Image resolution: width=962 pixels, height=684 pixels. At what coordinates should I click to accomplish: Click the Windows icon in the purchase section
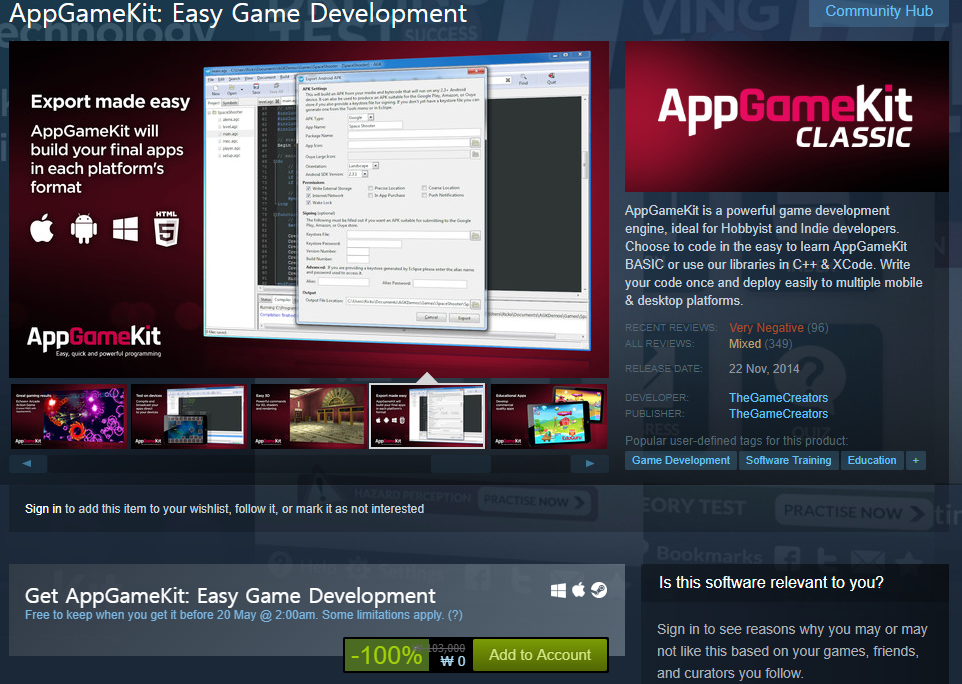(560, 590)
